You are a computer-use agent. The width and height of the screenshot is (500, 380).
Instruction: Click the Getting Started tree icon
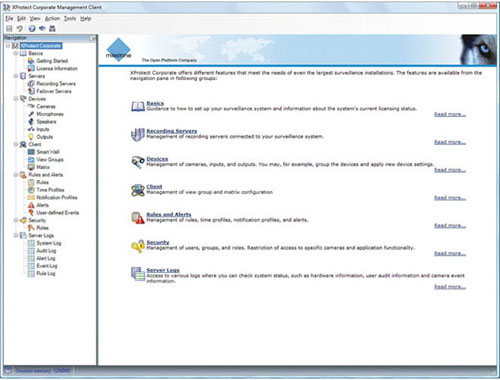tap(31, 61)
